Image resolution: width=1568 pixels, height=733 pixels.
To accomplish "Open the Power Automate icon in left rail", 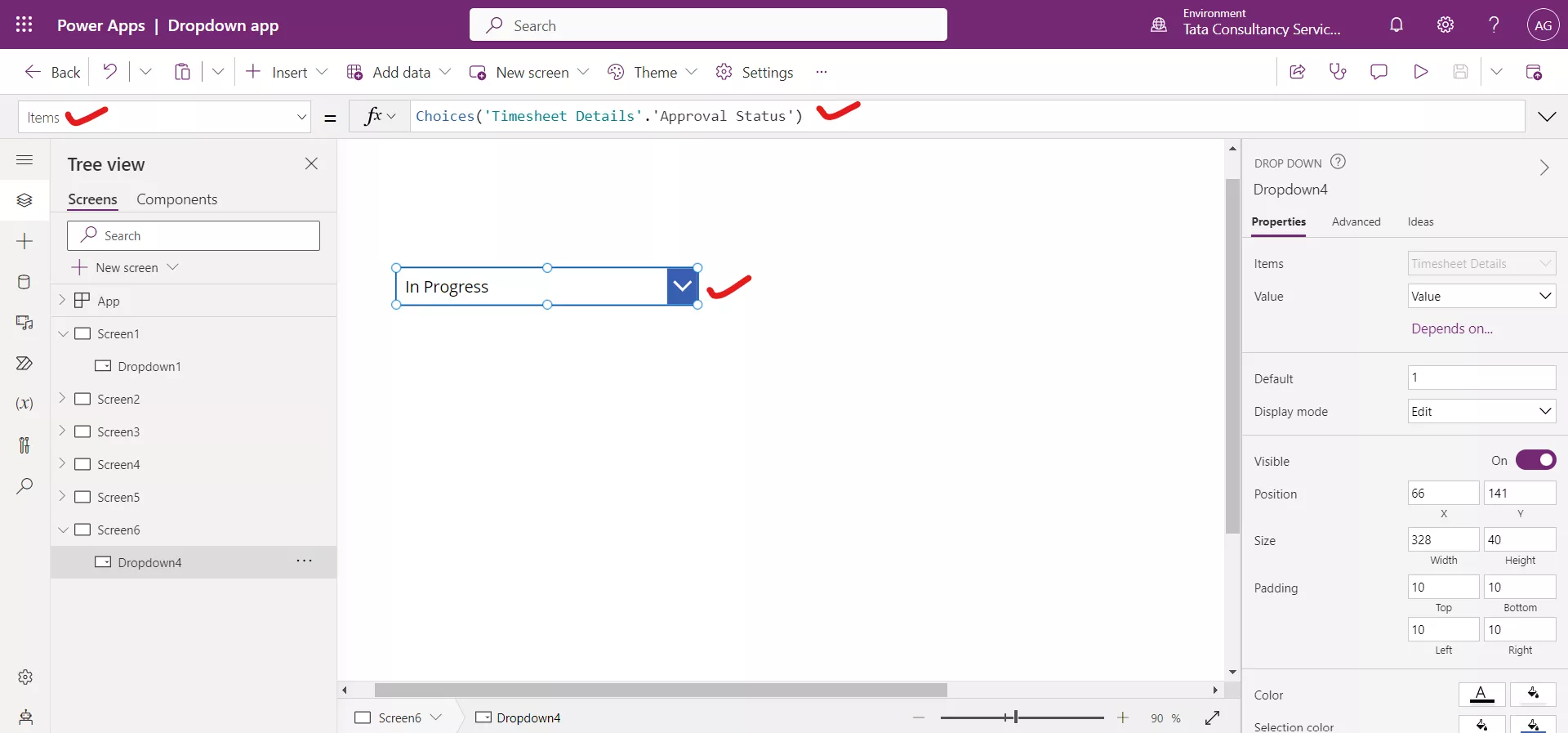I will [24, 363].
